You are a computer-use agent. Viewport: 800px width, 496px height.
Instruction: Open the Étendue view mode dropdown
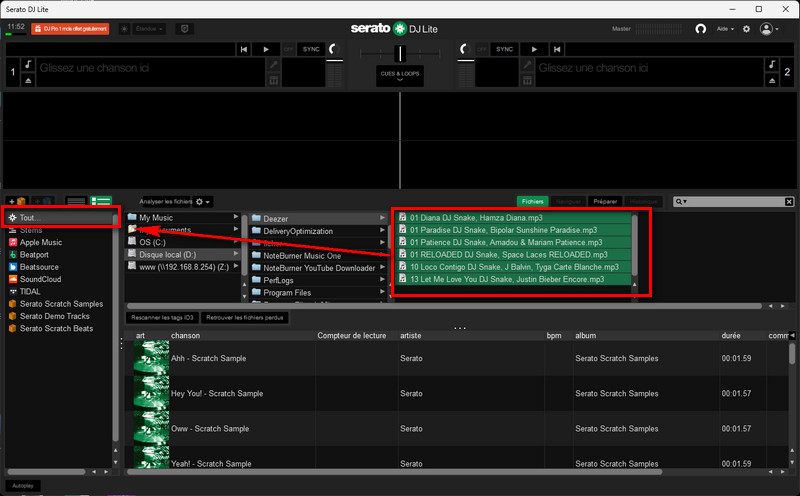click(x=149, y=29)
